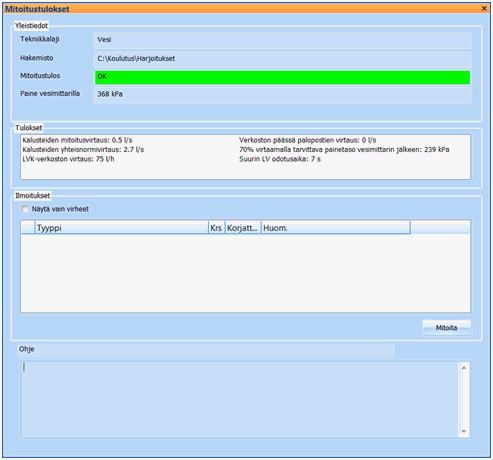Enable the Näytä vain virheet checkbox

(25, 209)
